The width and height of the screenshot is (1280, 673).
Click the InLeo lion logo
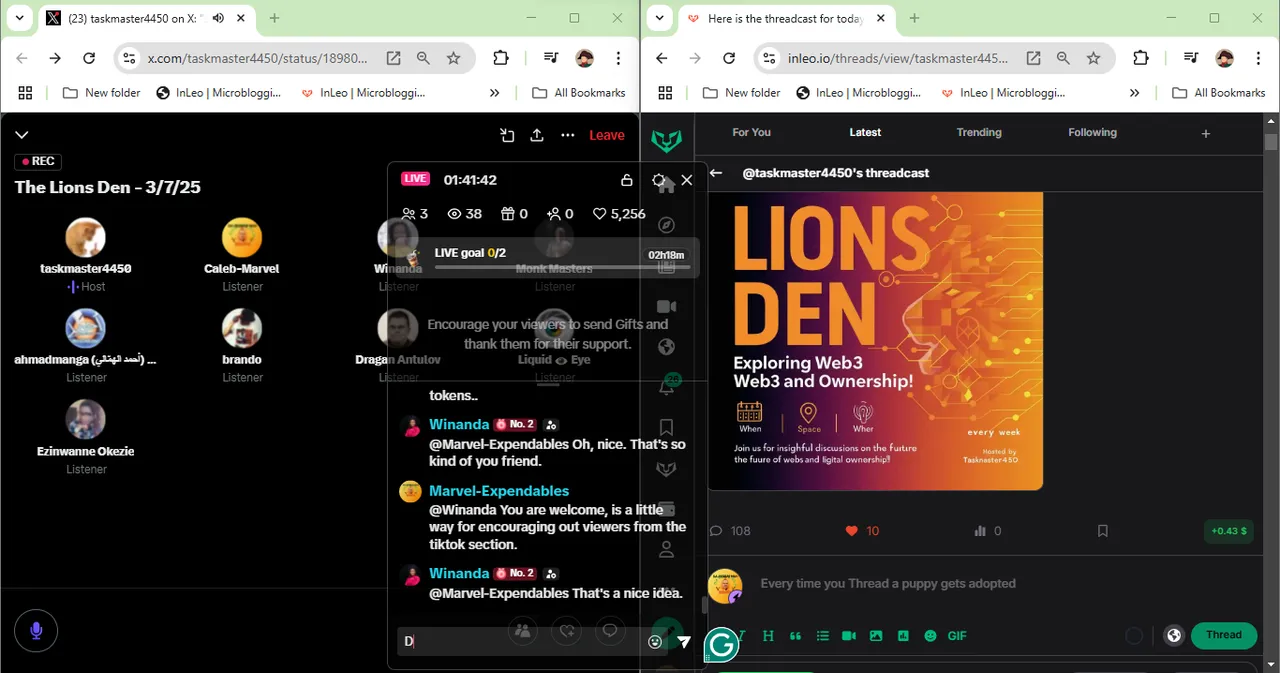(666, 140)
